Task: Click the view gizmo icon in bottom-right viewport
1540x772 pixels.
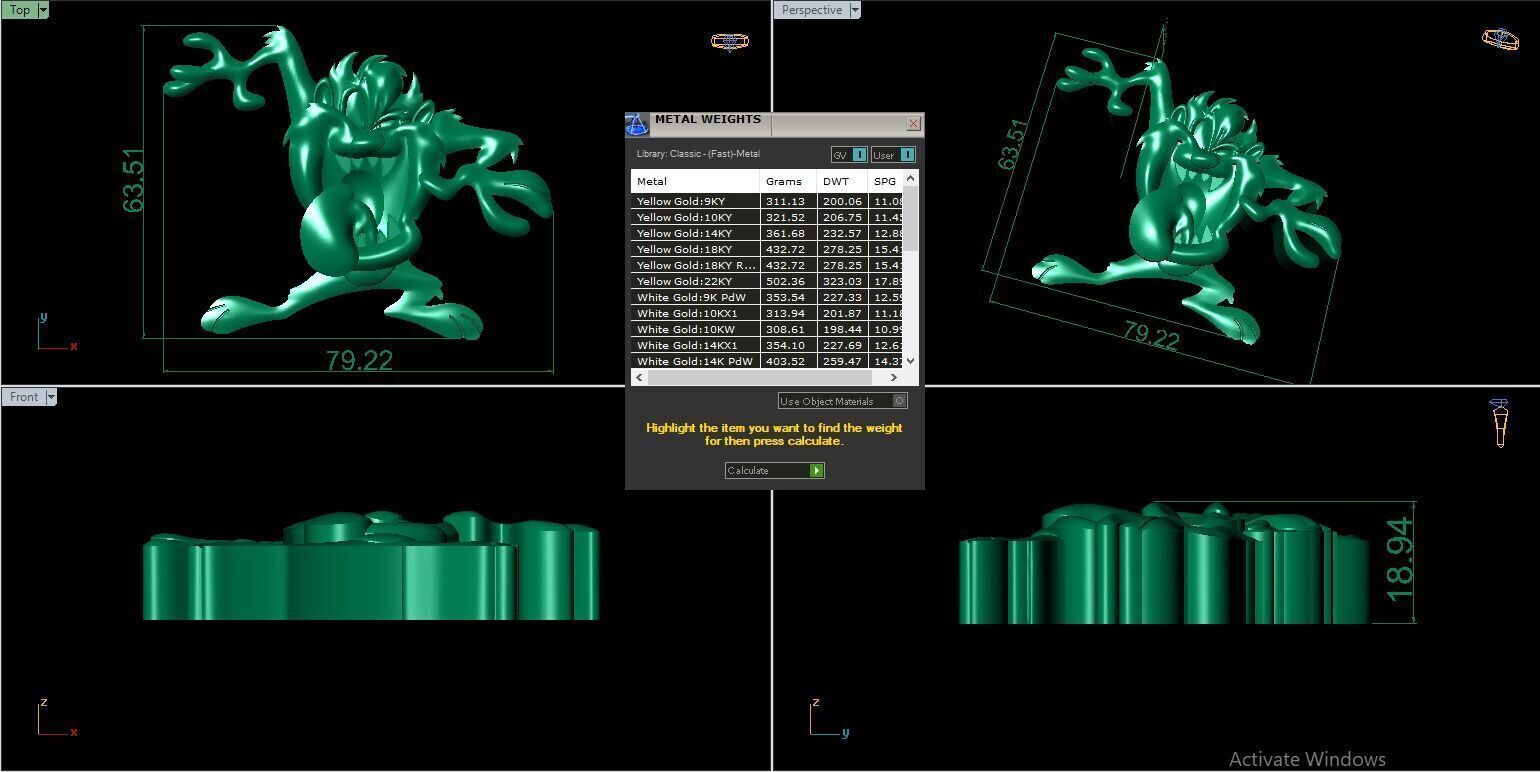Action: 1500,423
